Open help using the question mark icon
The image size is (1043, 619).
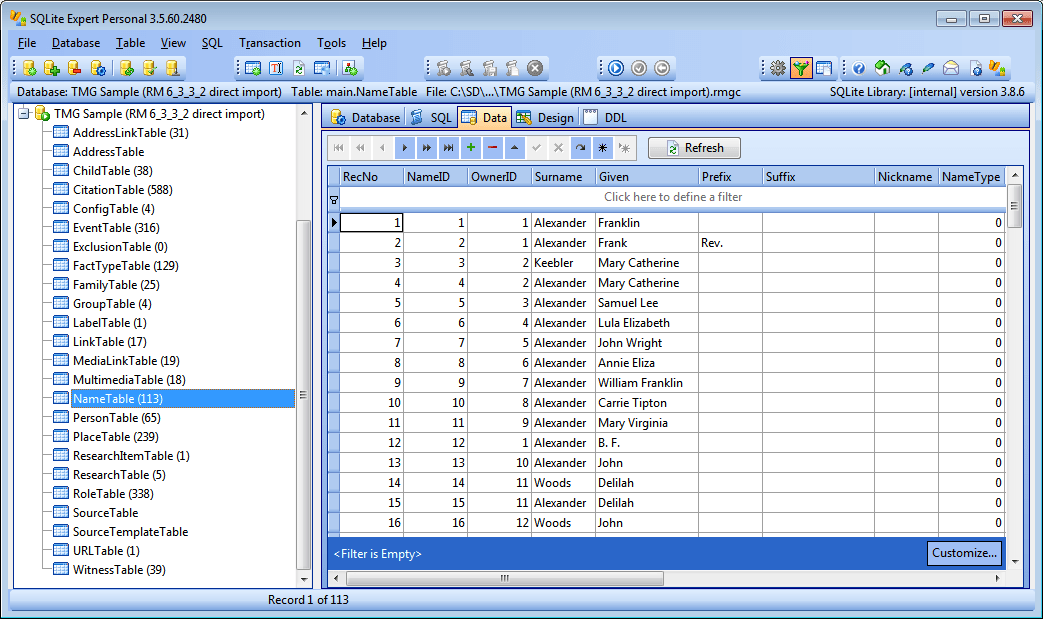860,68
